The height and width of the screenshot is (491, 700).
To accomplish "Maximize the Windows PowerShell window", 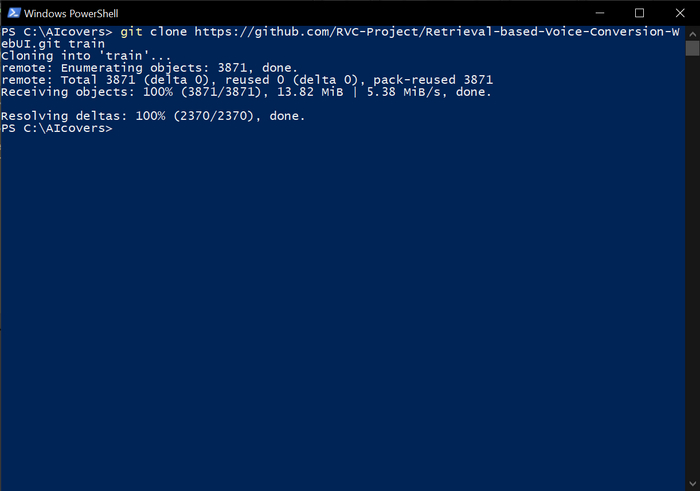I will pos(640,13).
